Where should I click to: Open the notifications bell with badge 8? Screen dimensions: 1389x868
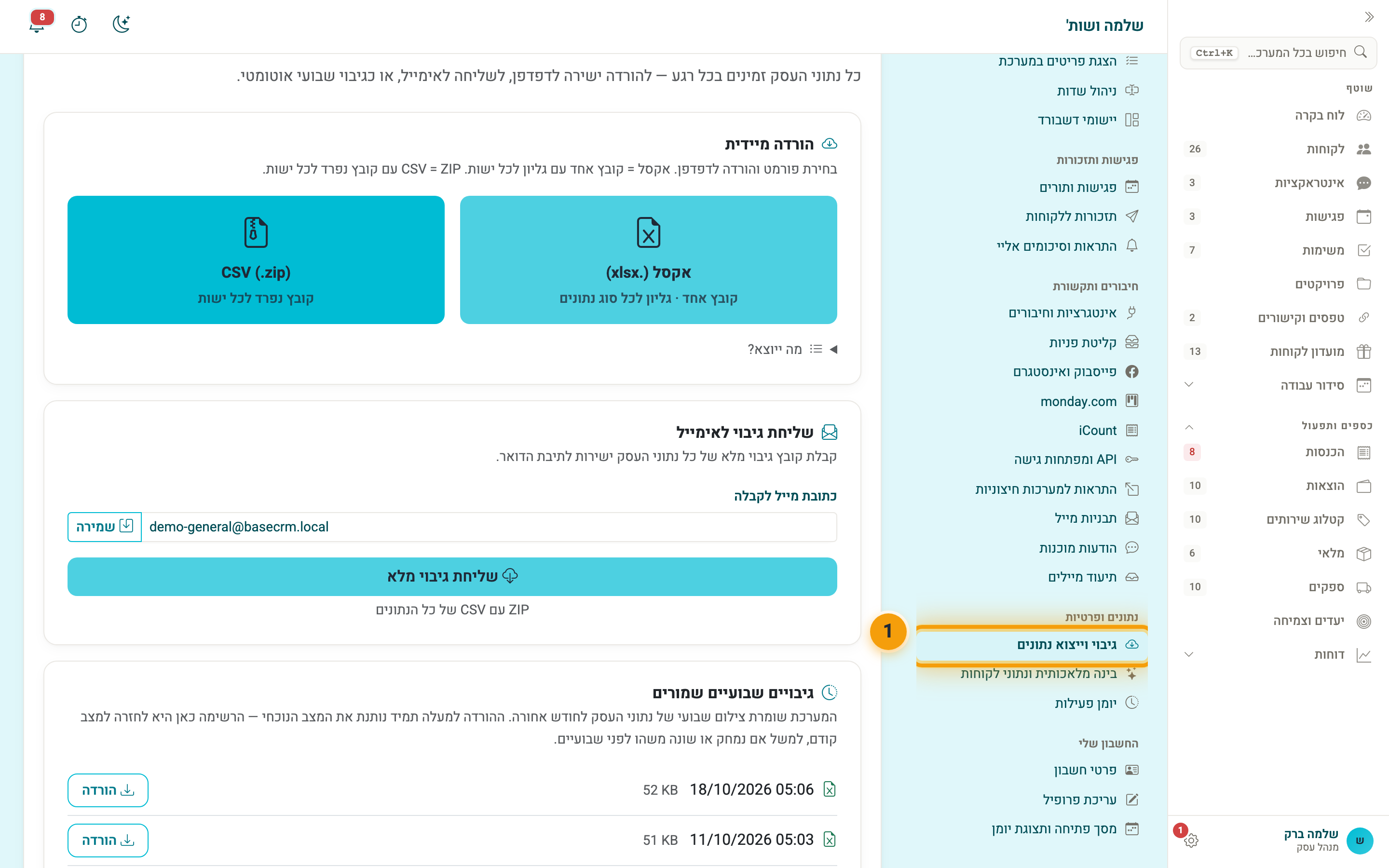coord(37,24)
